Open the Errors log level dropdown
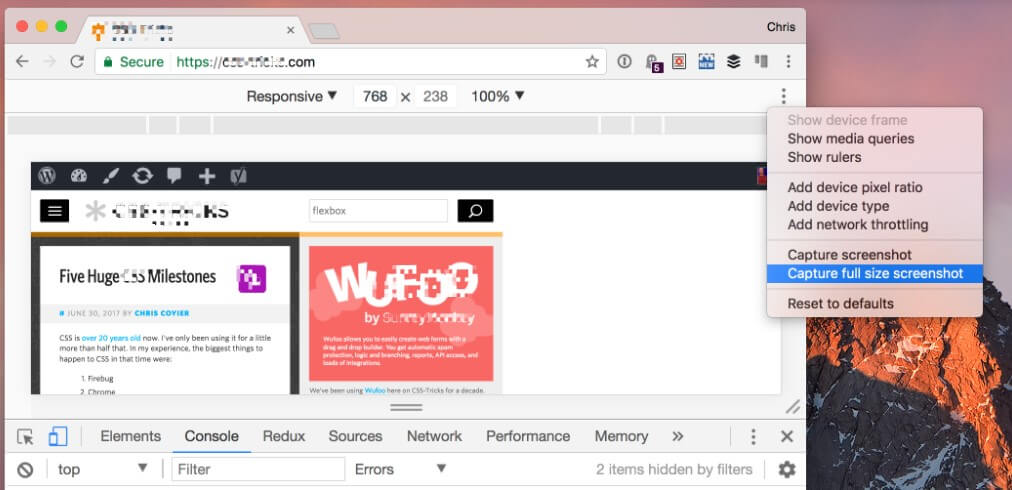The height and width of the screenshot is (490, 1012). pyautogui.click(x=401, y=469)
